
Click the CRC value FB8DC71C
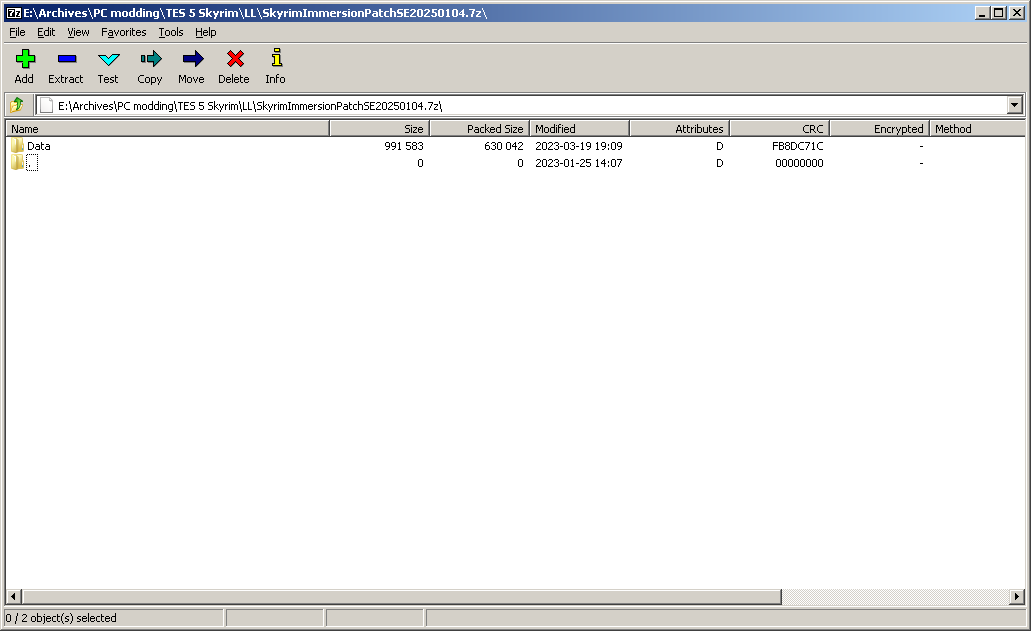pyautogui.click(x=798, y=146)
